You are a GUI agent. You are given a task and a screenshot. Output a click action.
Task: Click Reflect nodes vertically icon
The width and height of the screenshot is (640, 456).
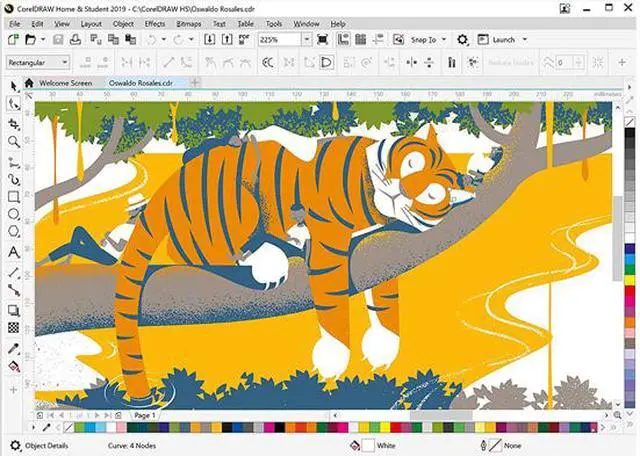point(429,62)
